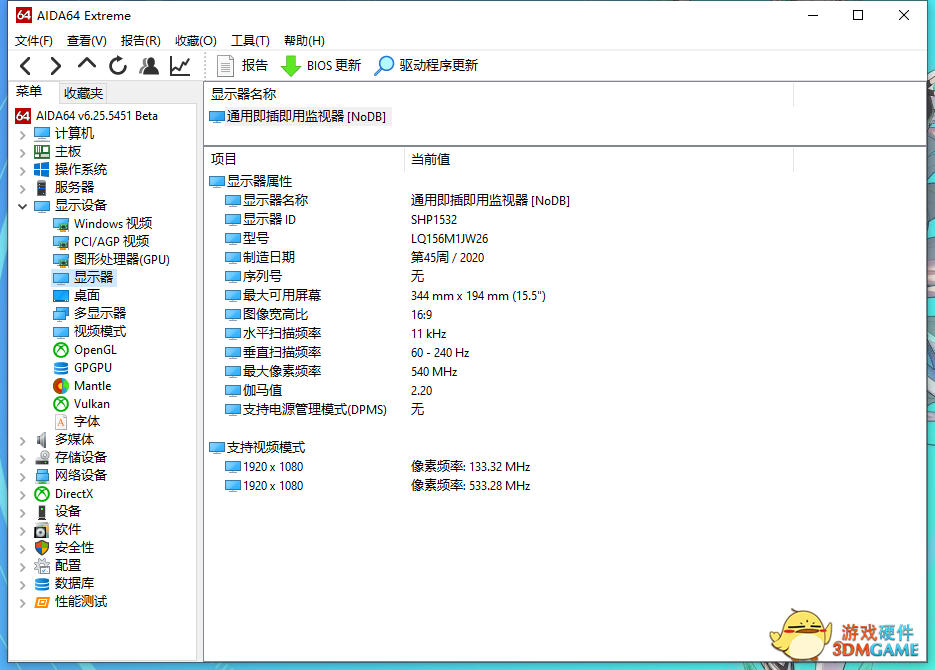Click the Back navigation arrow

25,66
